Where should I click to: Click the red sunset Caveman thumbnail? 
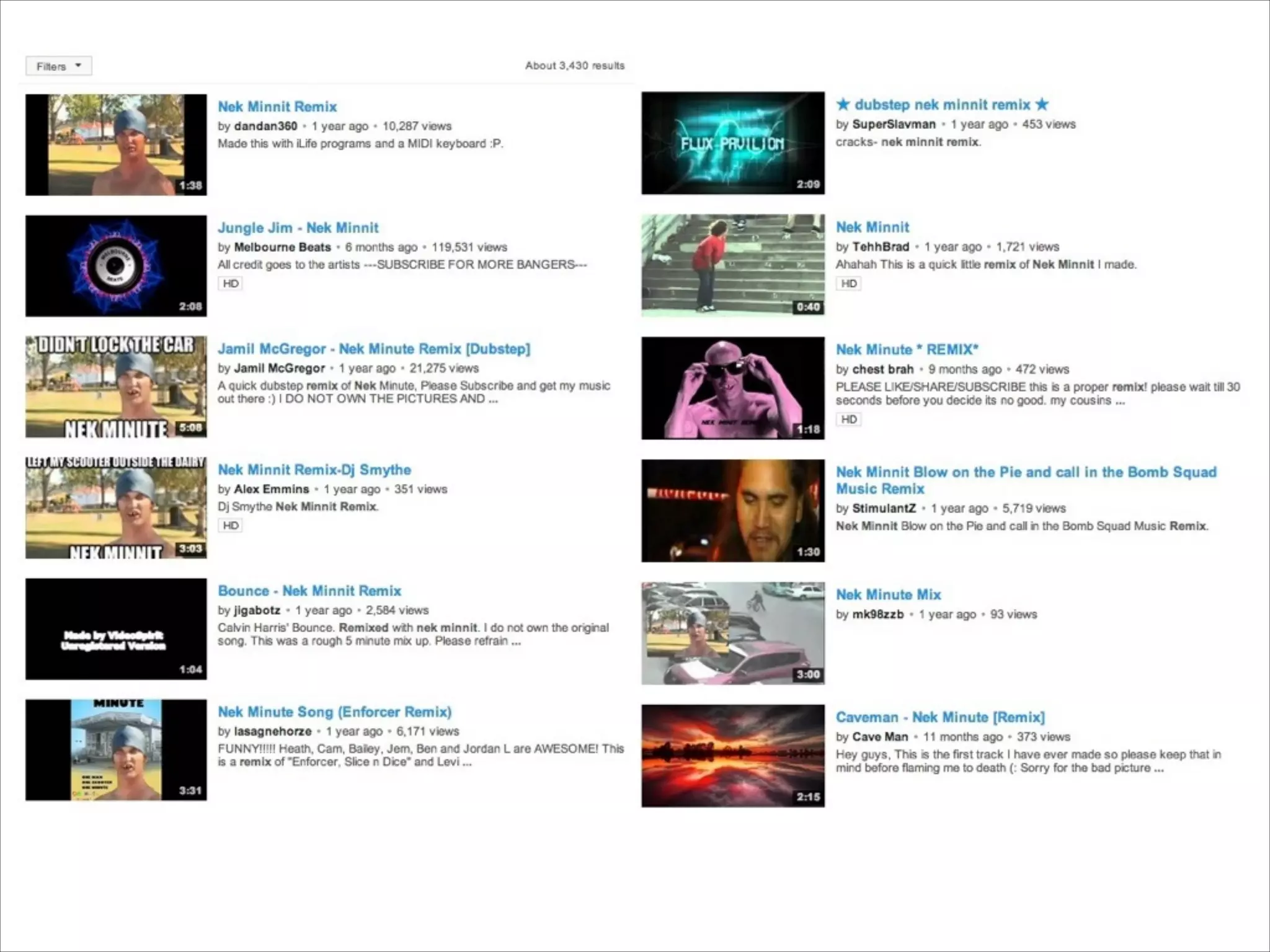click(732, 756)
